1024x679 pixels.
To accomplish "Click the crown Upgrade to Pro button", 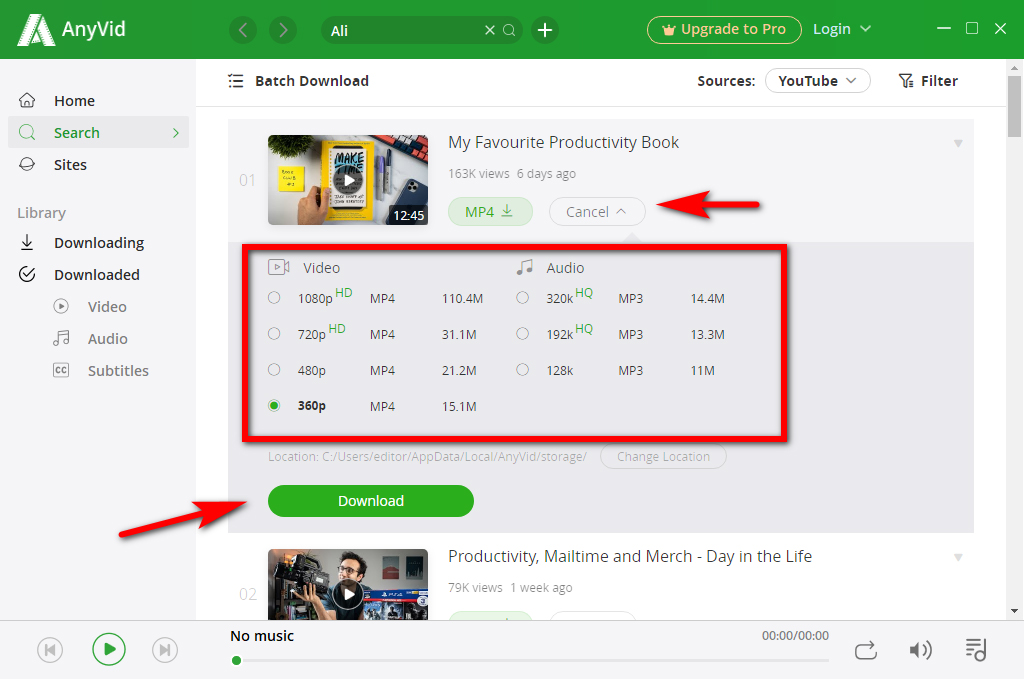I will pyautogui.click(x=724, y=29).
